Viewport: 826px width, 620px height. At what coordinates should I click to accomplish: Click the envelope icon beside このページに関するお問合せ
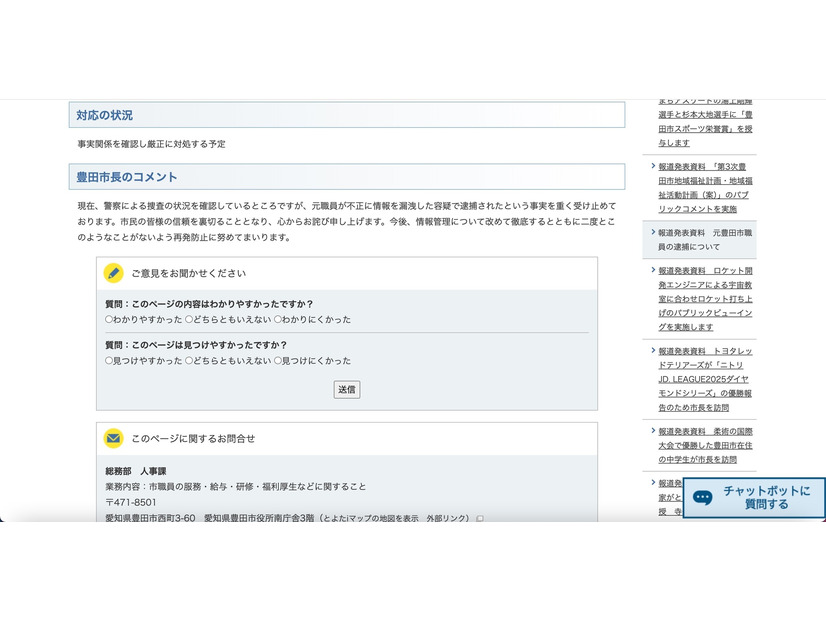point(114,438)
